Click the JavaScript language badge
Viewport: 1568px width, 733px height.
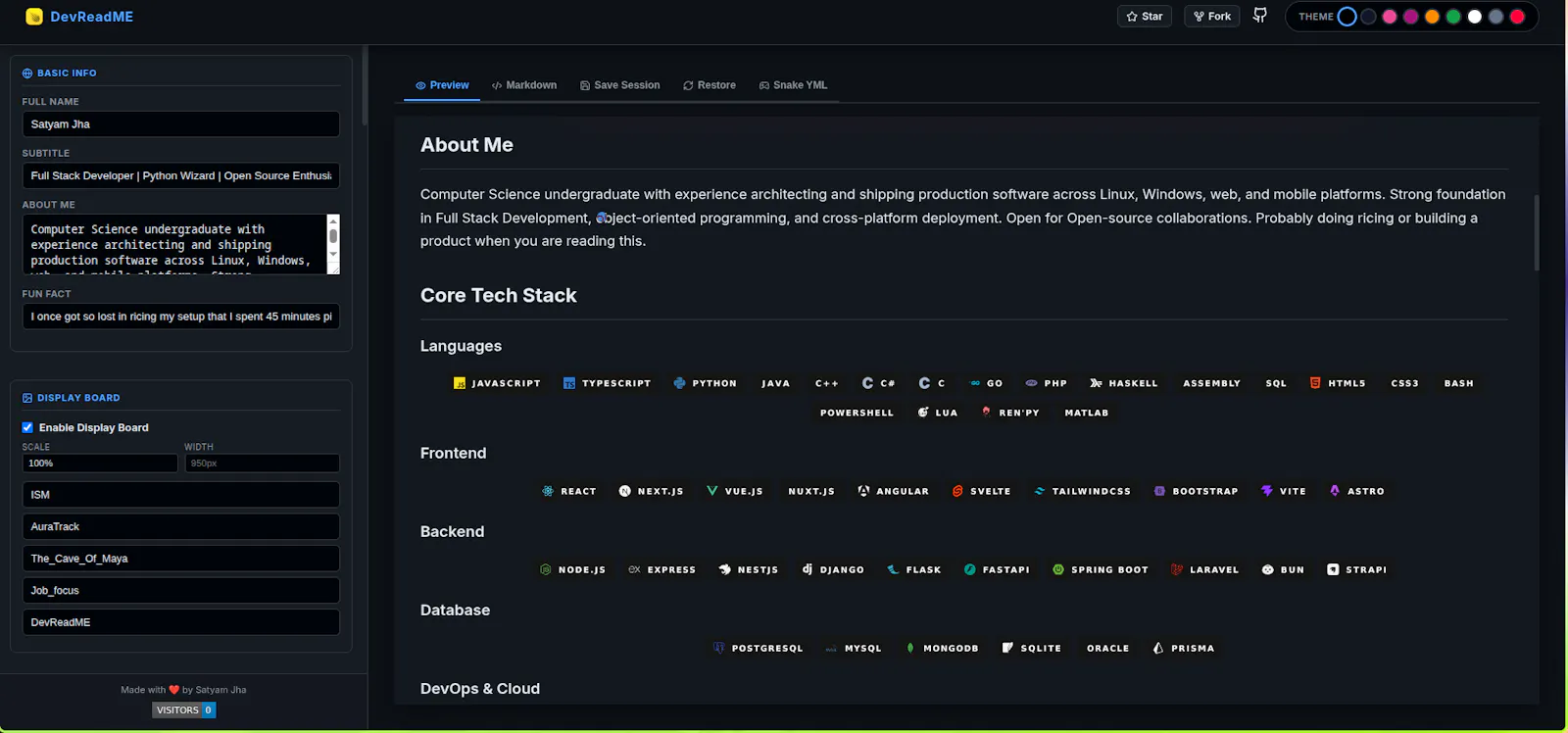[x=497, y=383]
